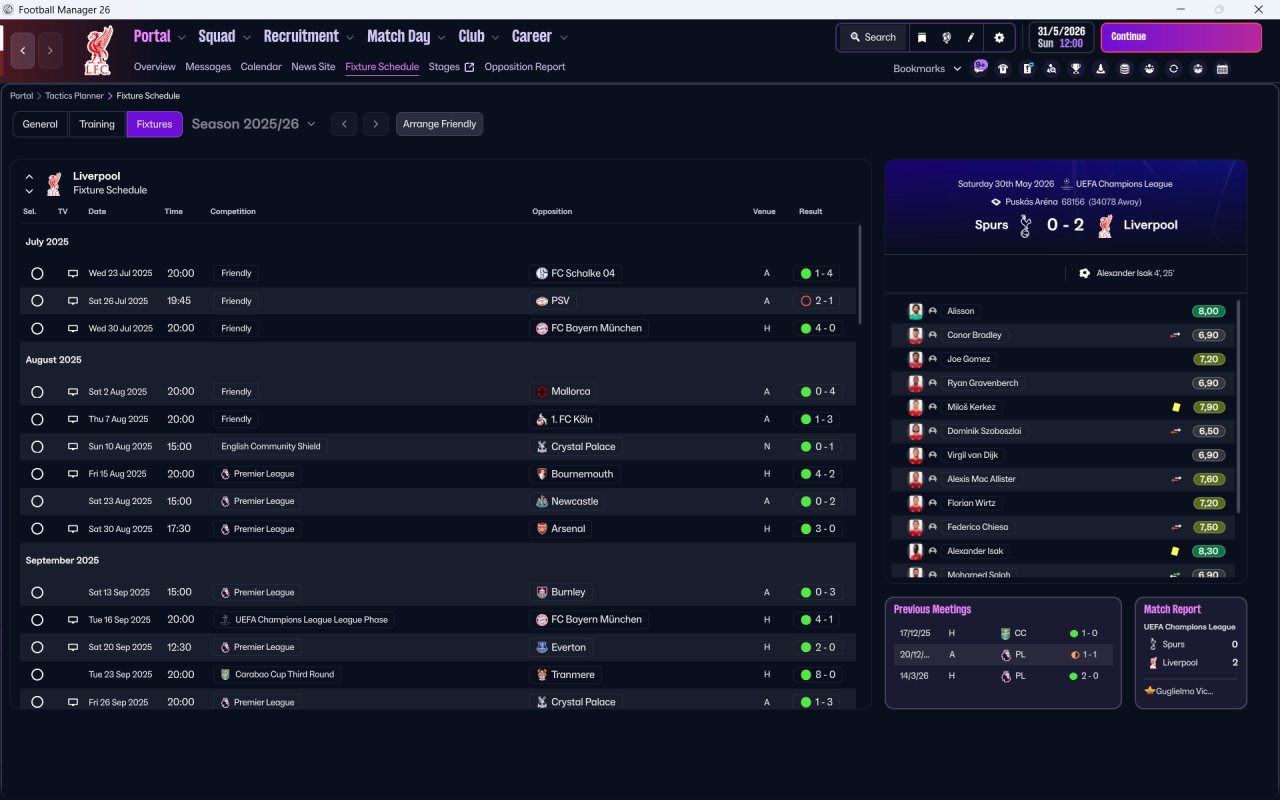Open the Recruitment dropdown menu
This screenshot has width=1280, height=800.
[x=309, y=37]
